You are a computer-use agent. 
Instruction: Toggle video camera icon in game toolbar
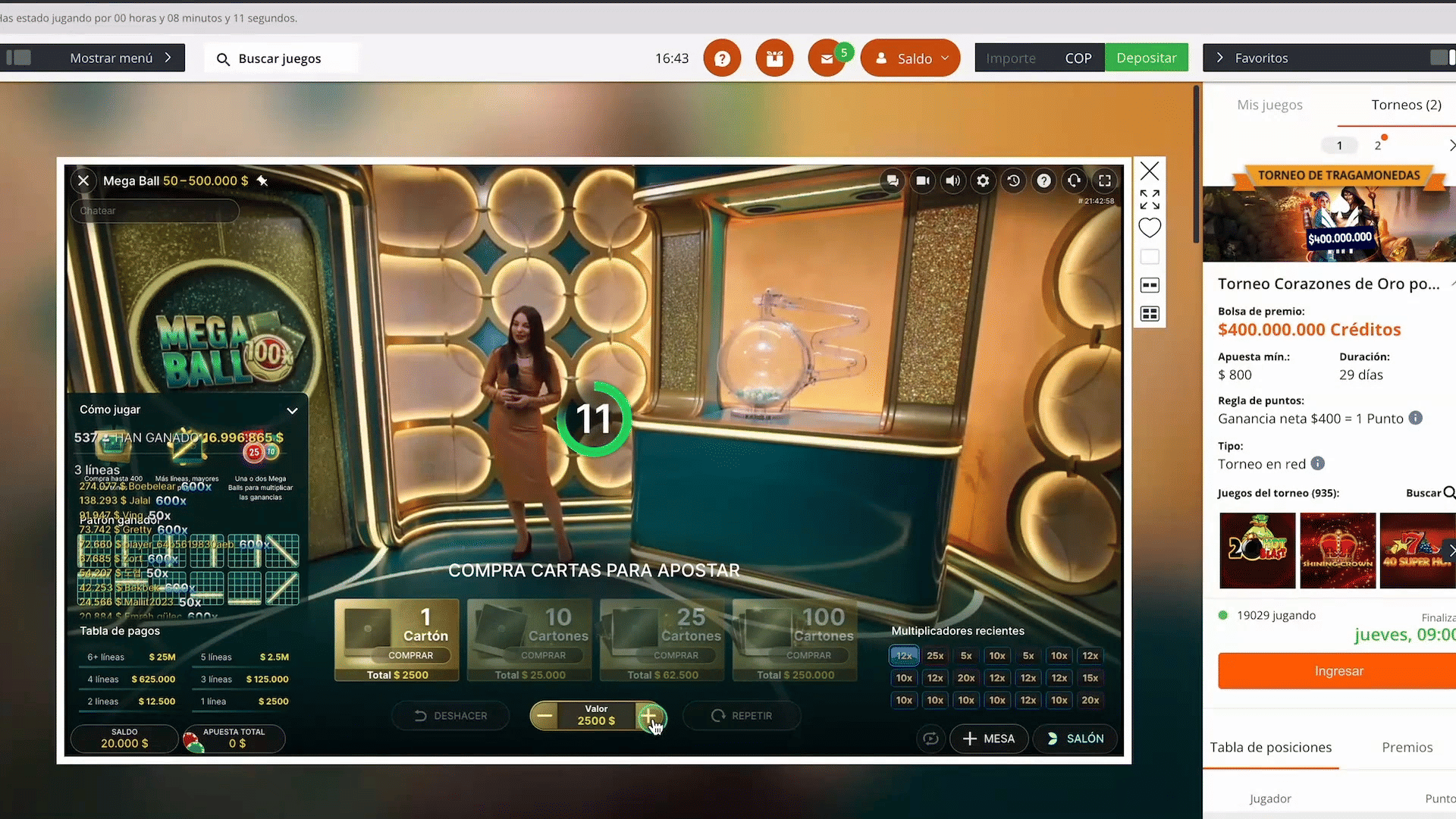(922, 180)
